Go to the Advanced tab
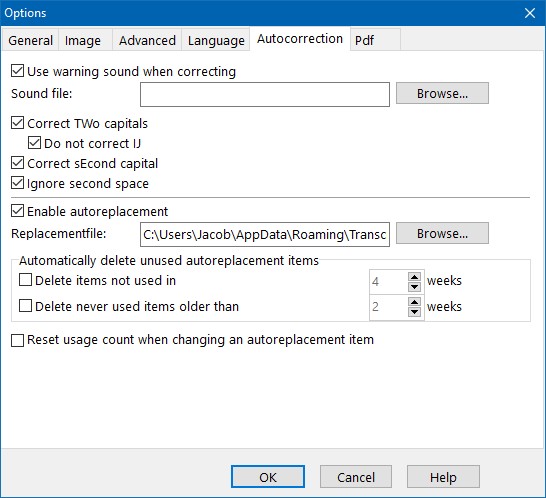Screen dimensions: 546x498 [x=147, y=40]
